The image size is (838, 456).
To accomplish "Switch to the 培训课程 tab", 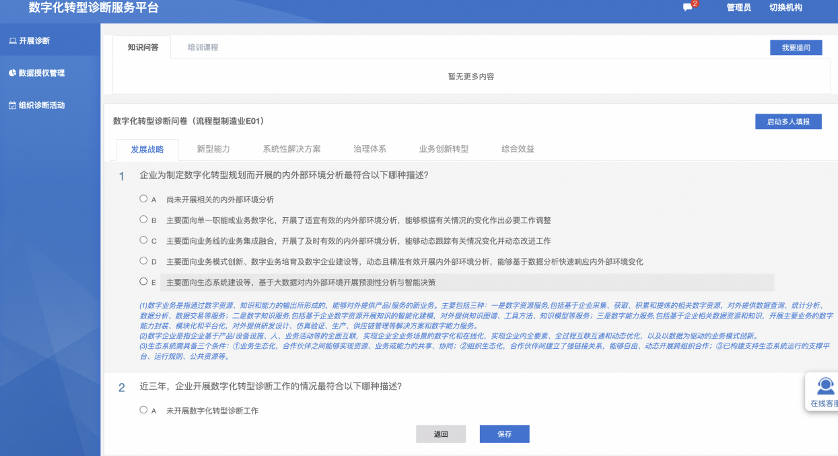I will coord(203,47).
